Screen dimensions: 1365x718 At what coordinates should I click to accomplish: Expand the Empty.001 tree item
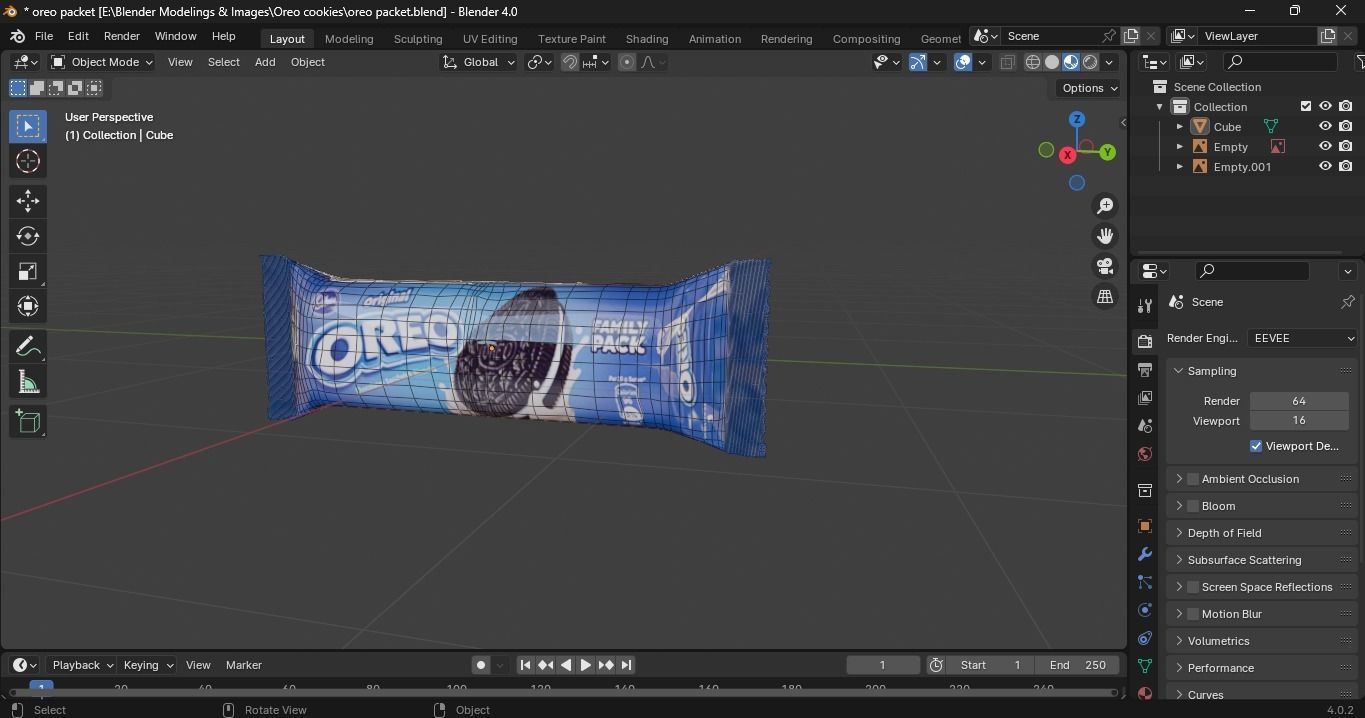[1179, 167]
